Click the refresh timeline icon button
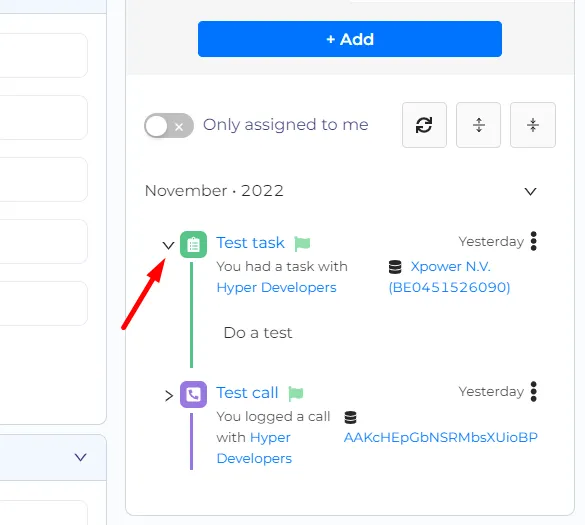The image size is (585, 525). tap(424, 125)
